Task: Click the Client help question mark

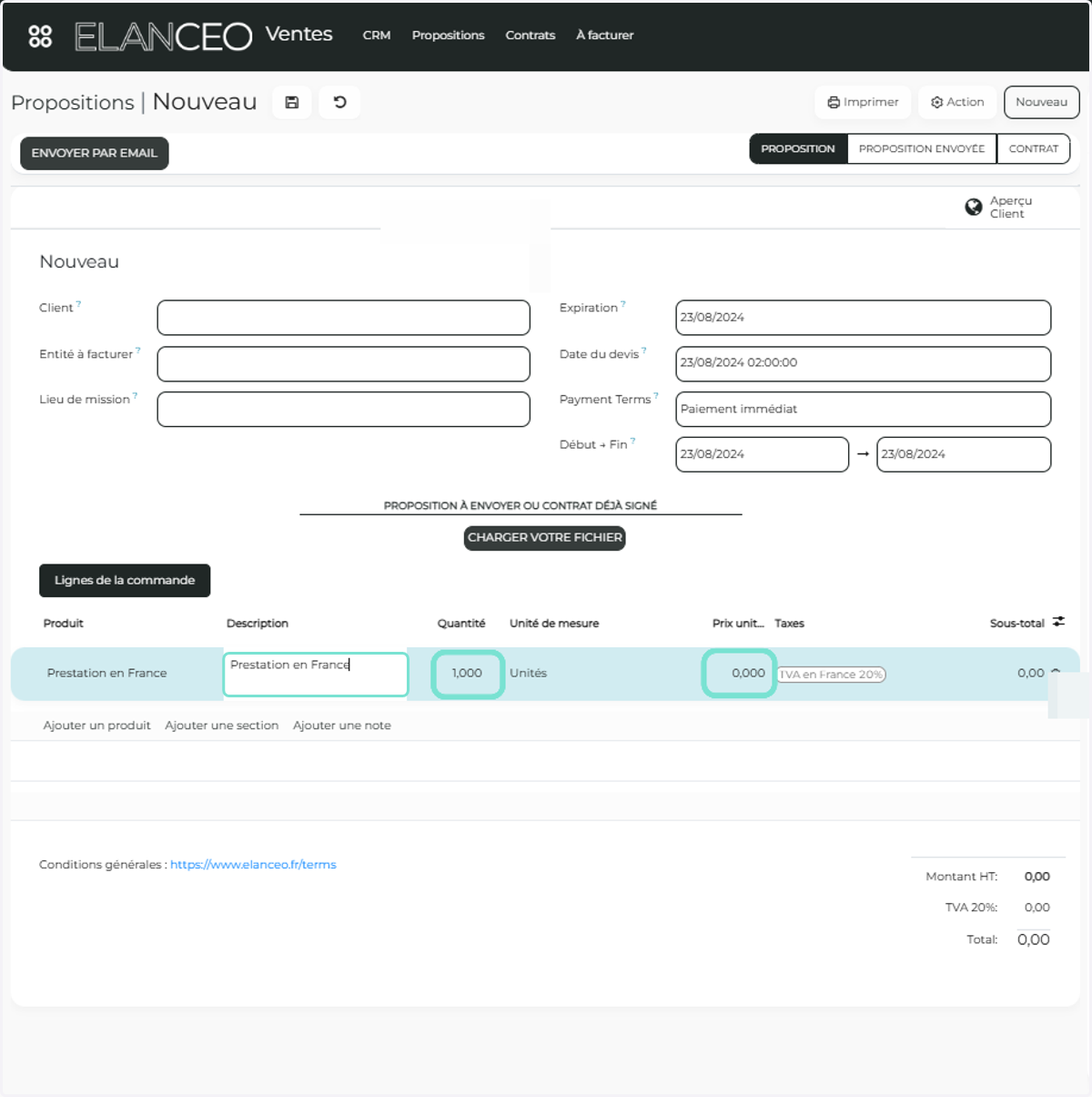Action: point(78,304)
